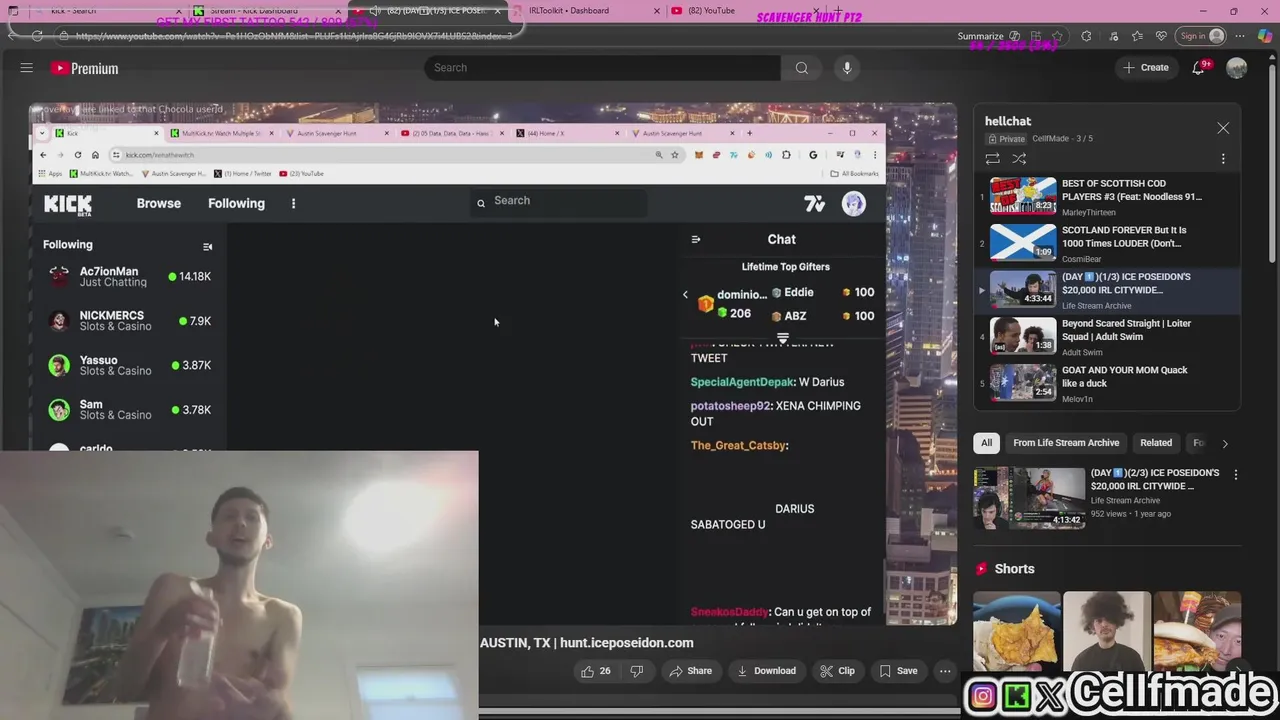
Task: Select the Related filter chip
Action: coord(1156,443)
